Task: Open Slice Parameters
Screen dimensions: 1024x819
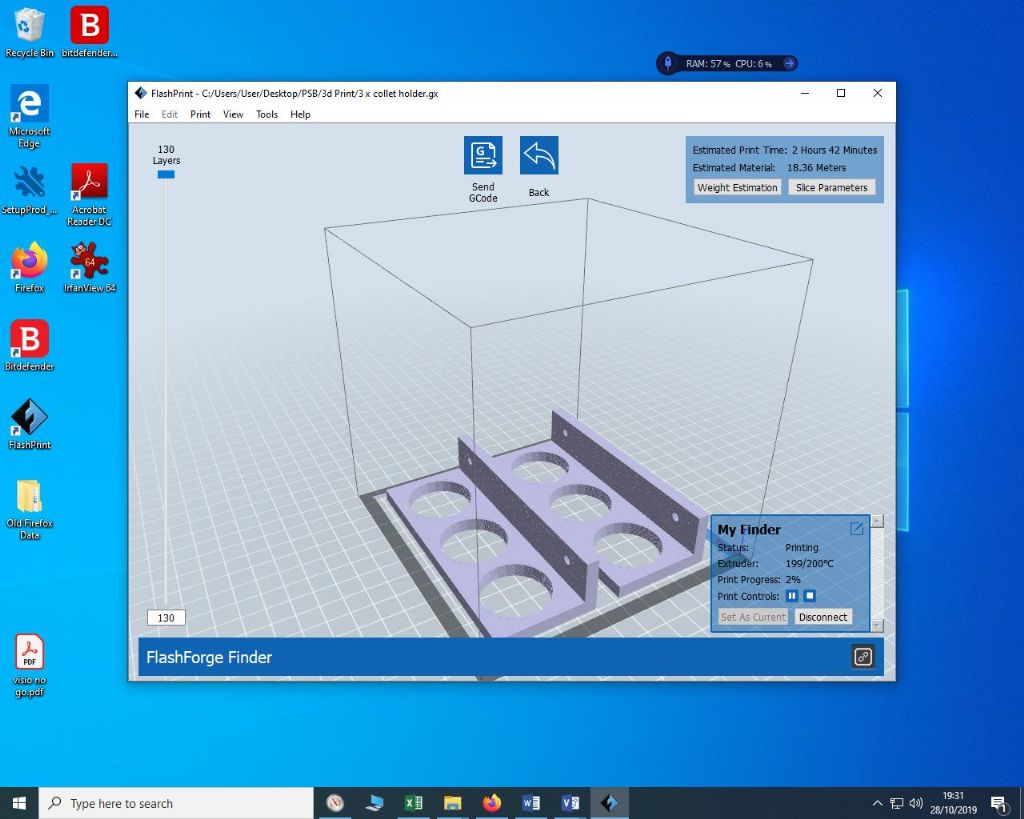Action: pos(831,187)
